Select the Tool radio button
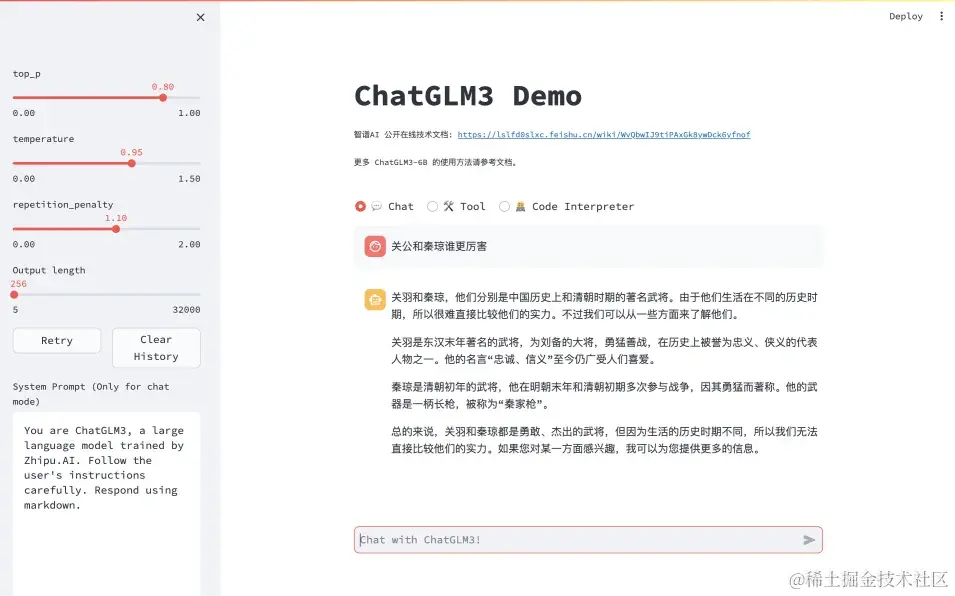Viewport: 955px width, 596px height. coord(433,206)
